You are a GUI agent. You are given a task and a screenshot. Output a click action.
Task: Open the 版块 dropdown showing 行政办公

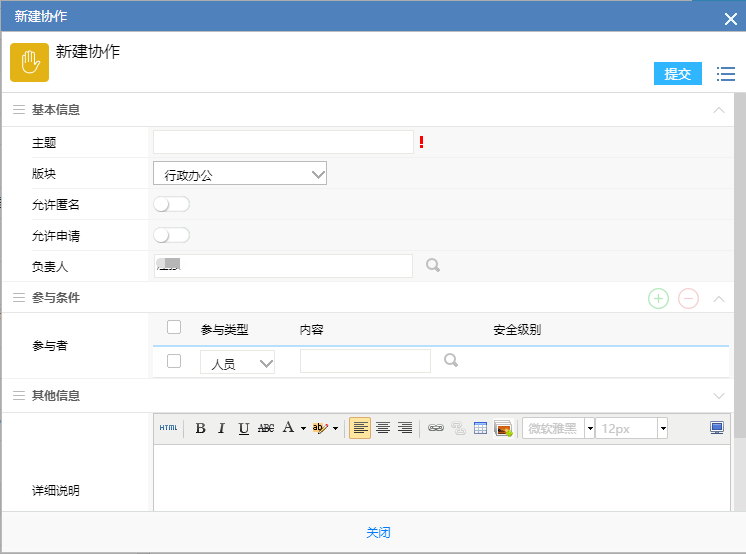(x=240, y=174)
